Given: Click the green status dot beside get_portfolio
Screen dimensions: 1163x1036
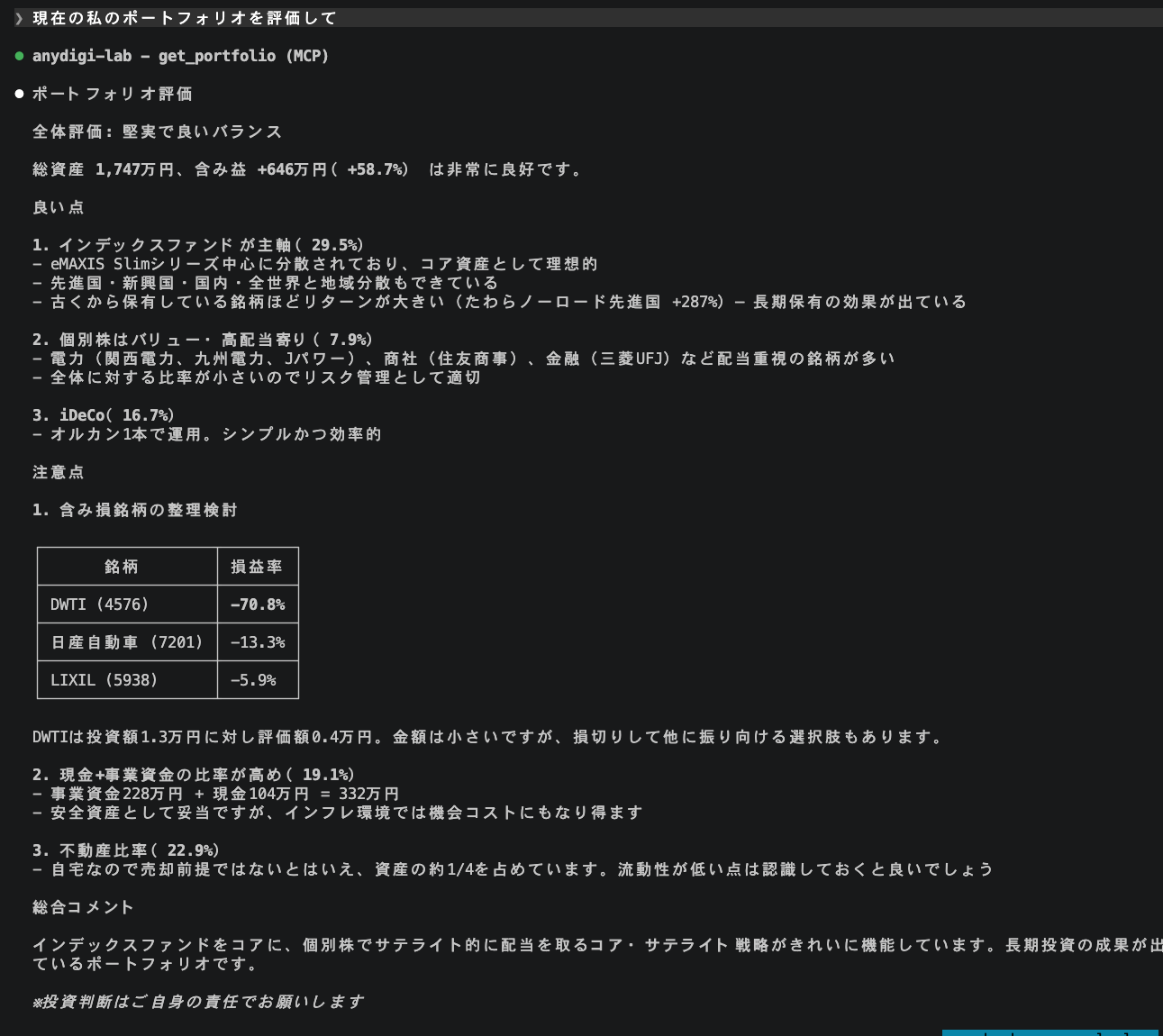Looking at the screenshot, I should coord(19,56).
